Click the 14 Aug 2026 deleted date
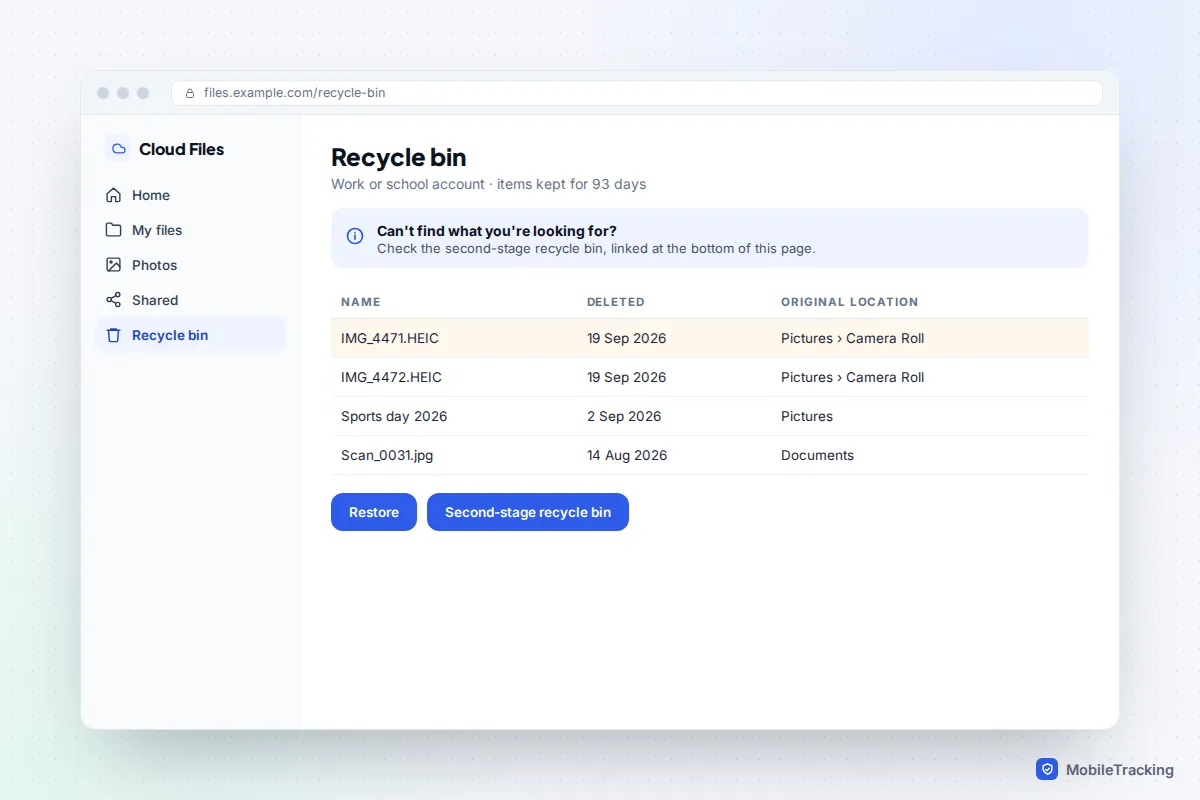This screenshot has height=800, width=1200. pyautogui.click(x=627, y=455)
